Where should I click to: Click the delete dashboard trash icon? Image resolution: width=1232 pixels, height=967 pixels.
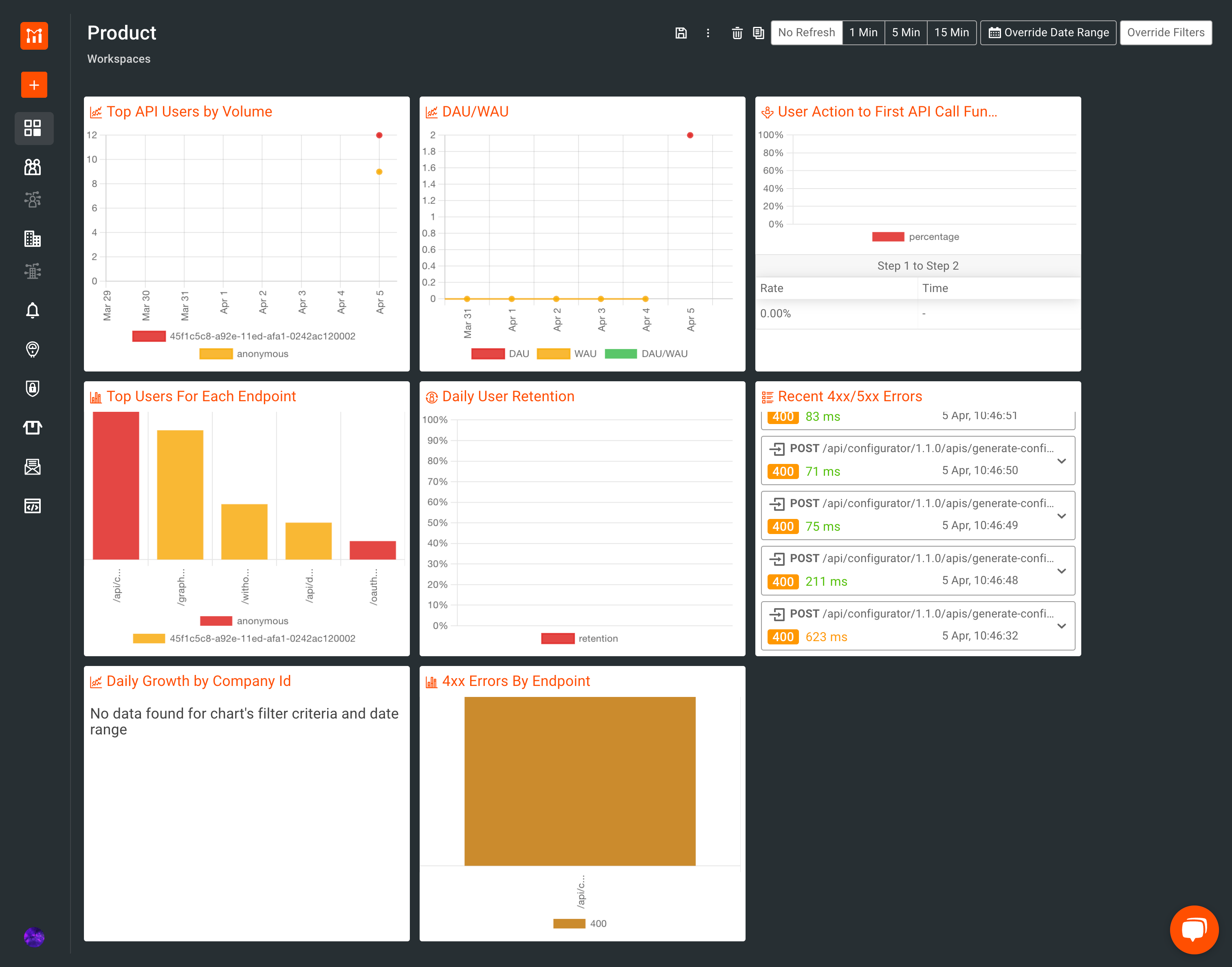(x=737, y=33)
